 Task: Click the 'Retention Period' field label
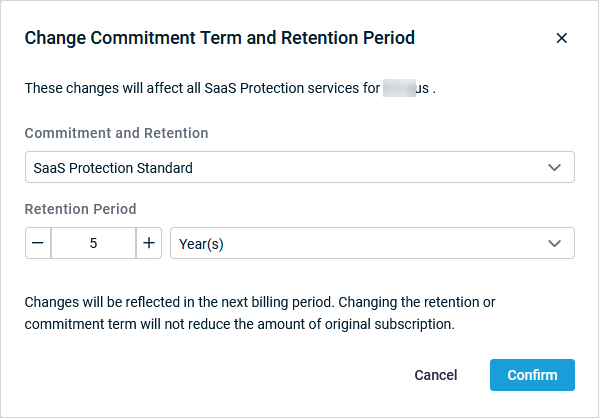tap(81, 209)
